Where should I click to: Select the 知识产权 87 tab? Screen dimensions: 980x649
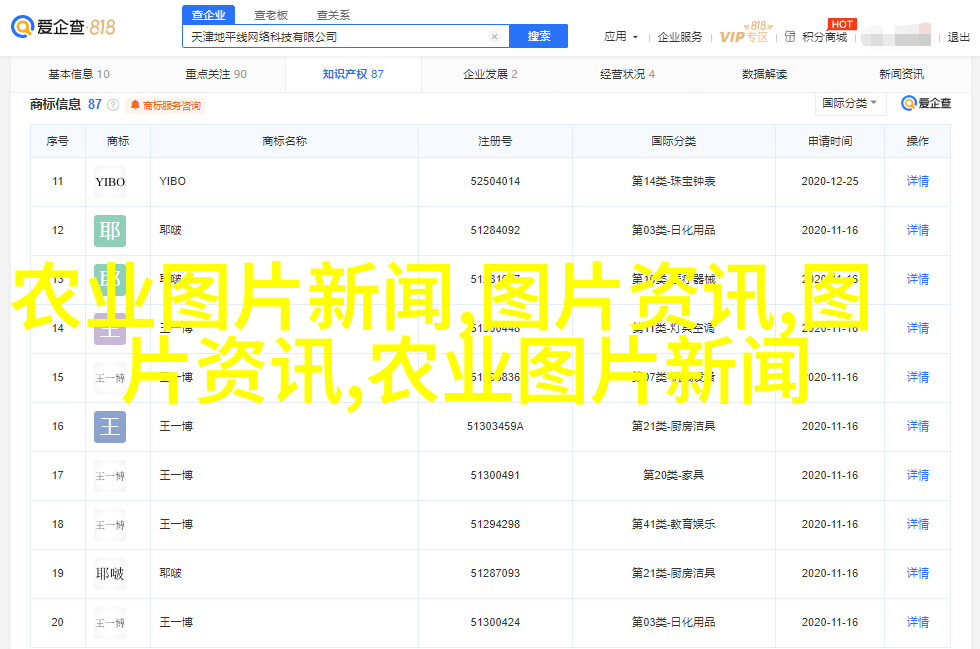tap(353, 74)
